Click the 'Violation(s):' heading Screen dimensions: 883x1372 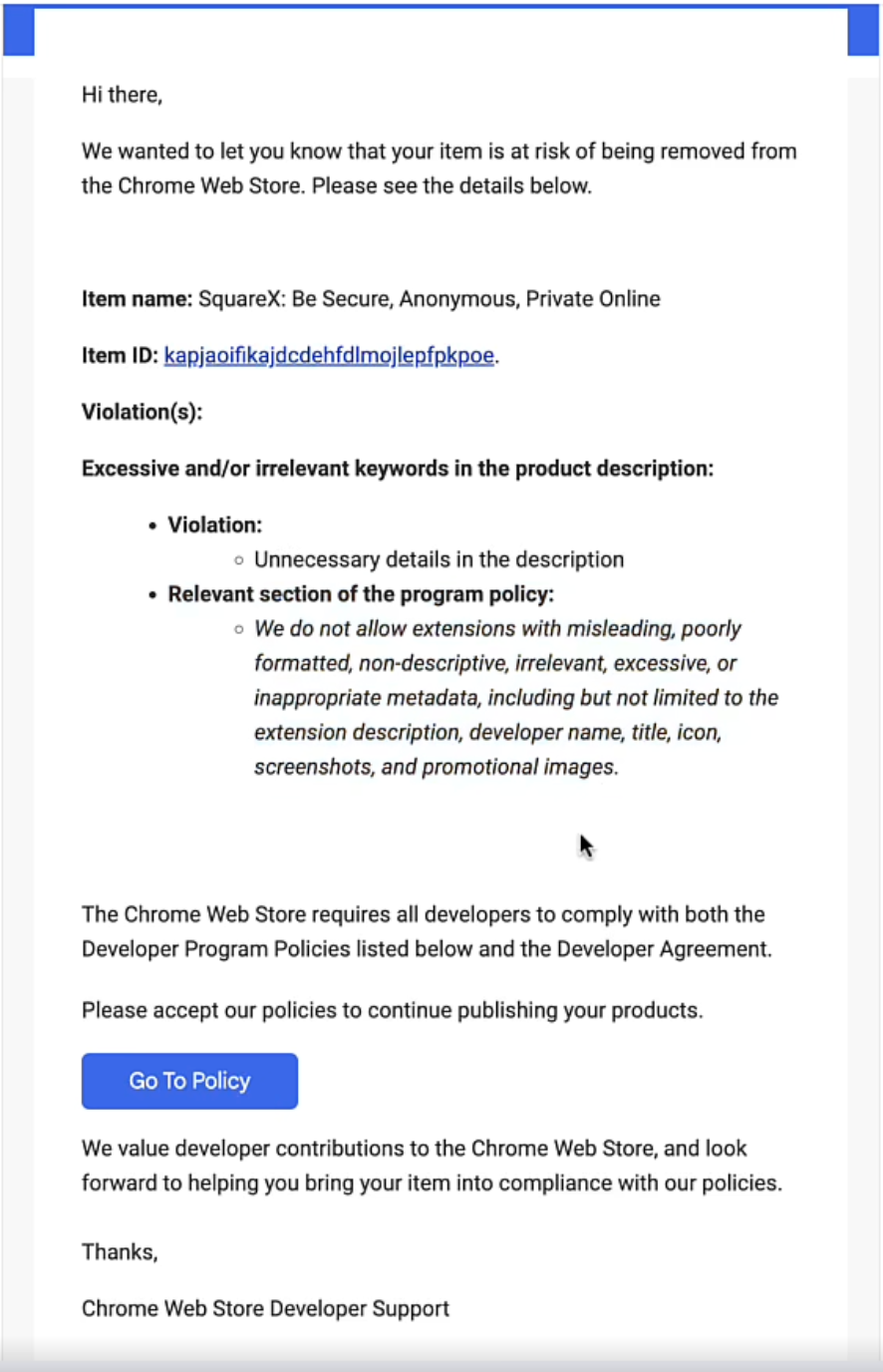[x=142, y=412]
